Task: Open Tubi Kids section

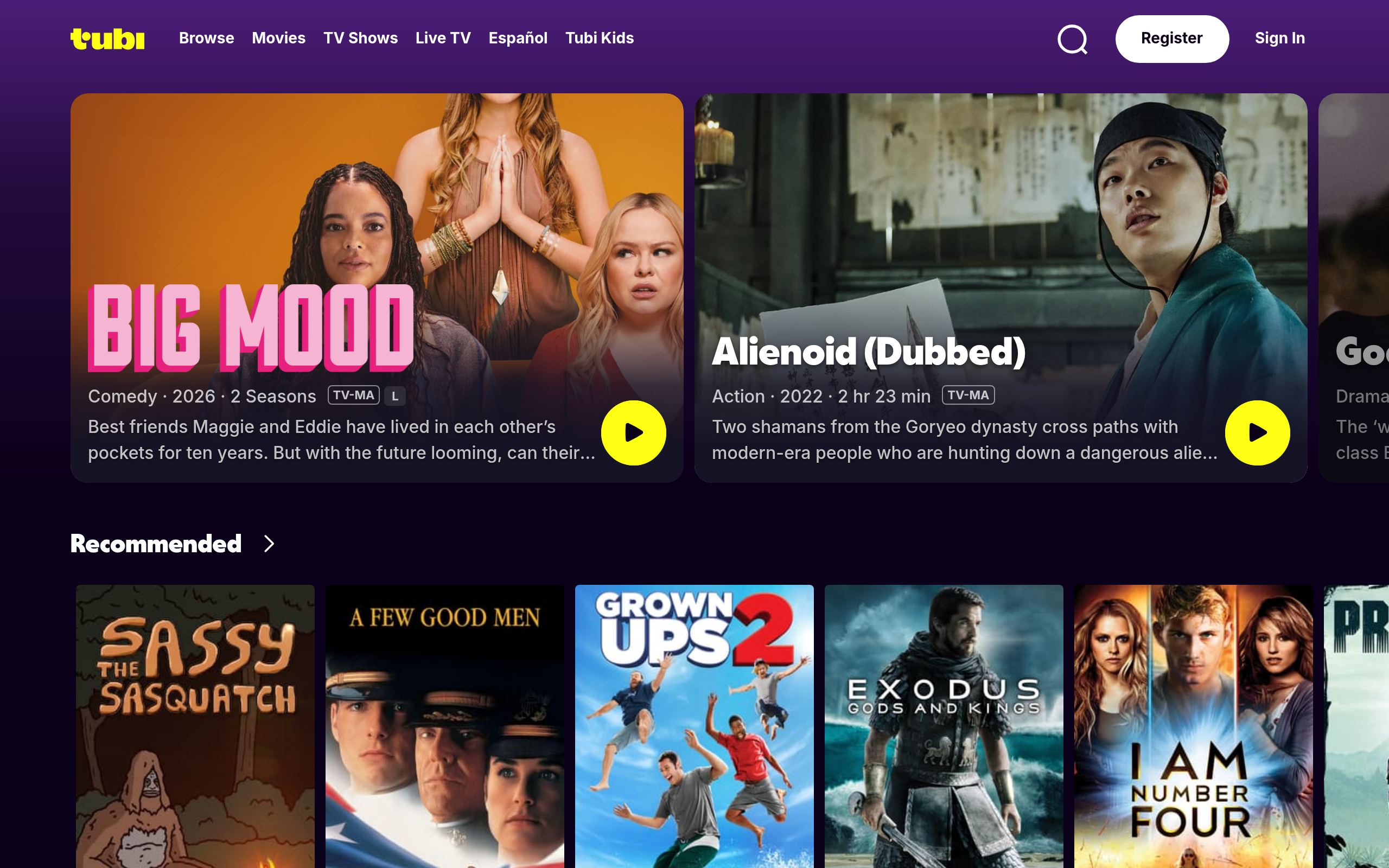Action: point(599,38)
